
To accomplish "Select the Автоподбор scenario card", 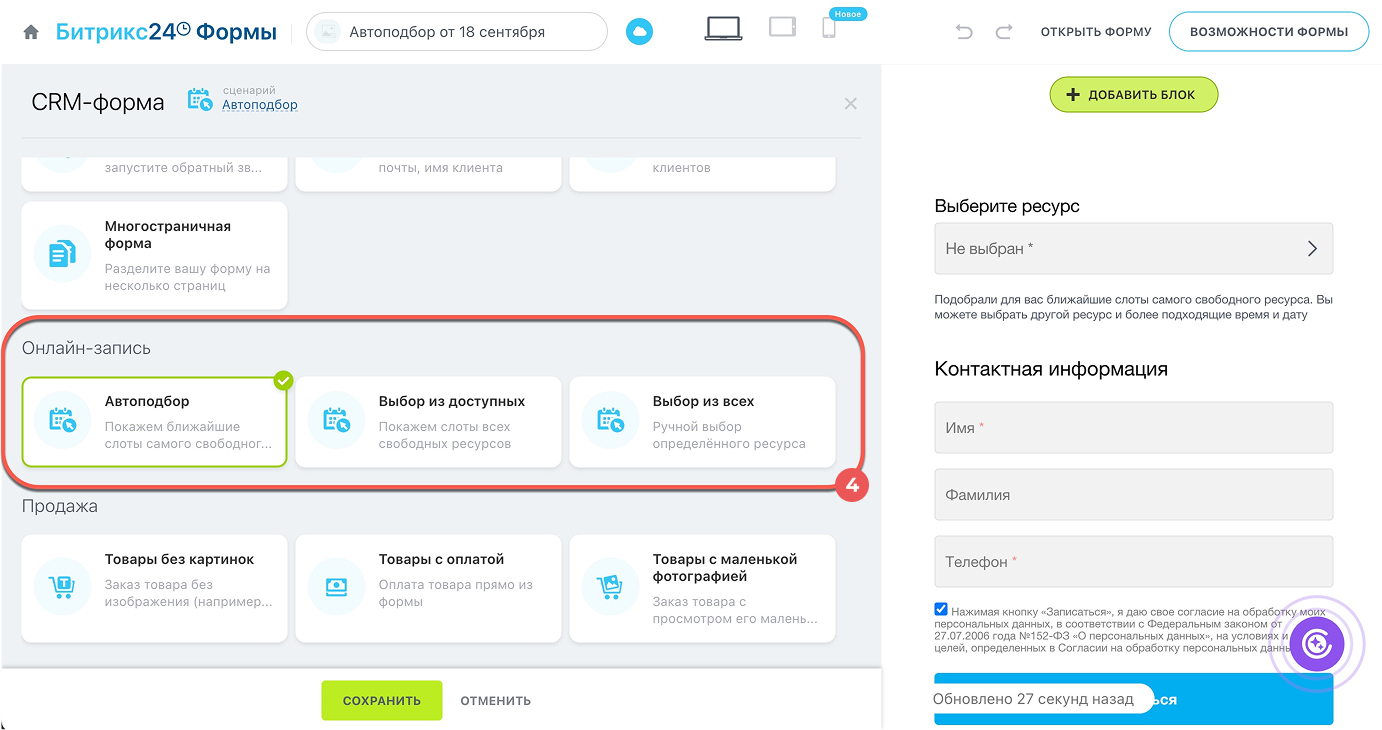I will pyautogui.click(x=155, y=422).
